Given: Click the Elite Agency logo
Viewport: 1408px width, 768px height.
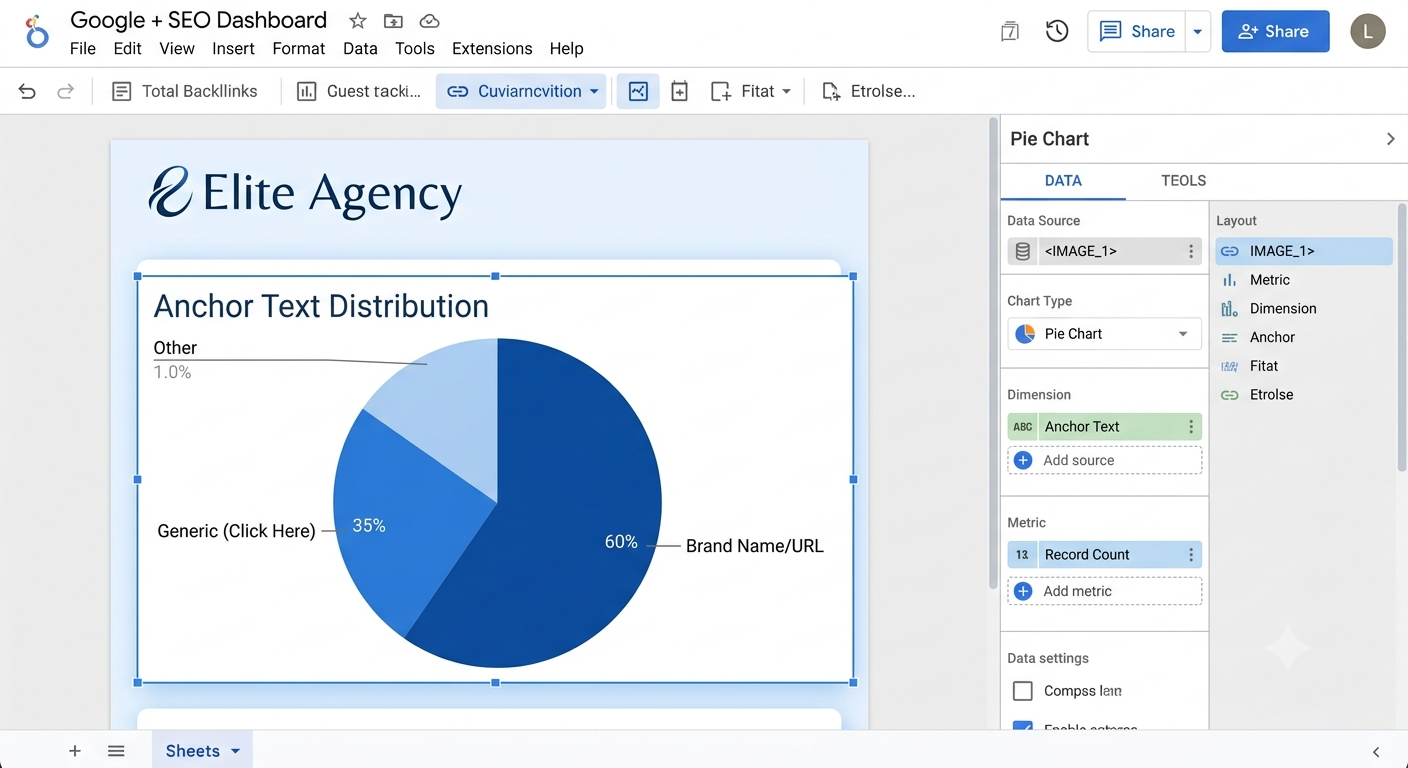Looking at the screenshot, I should point(305,192).
